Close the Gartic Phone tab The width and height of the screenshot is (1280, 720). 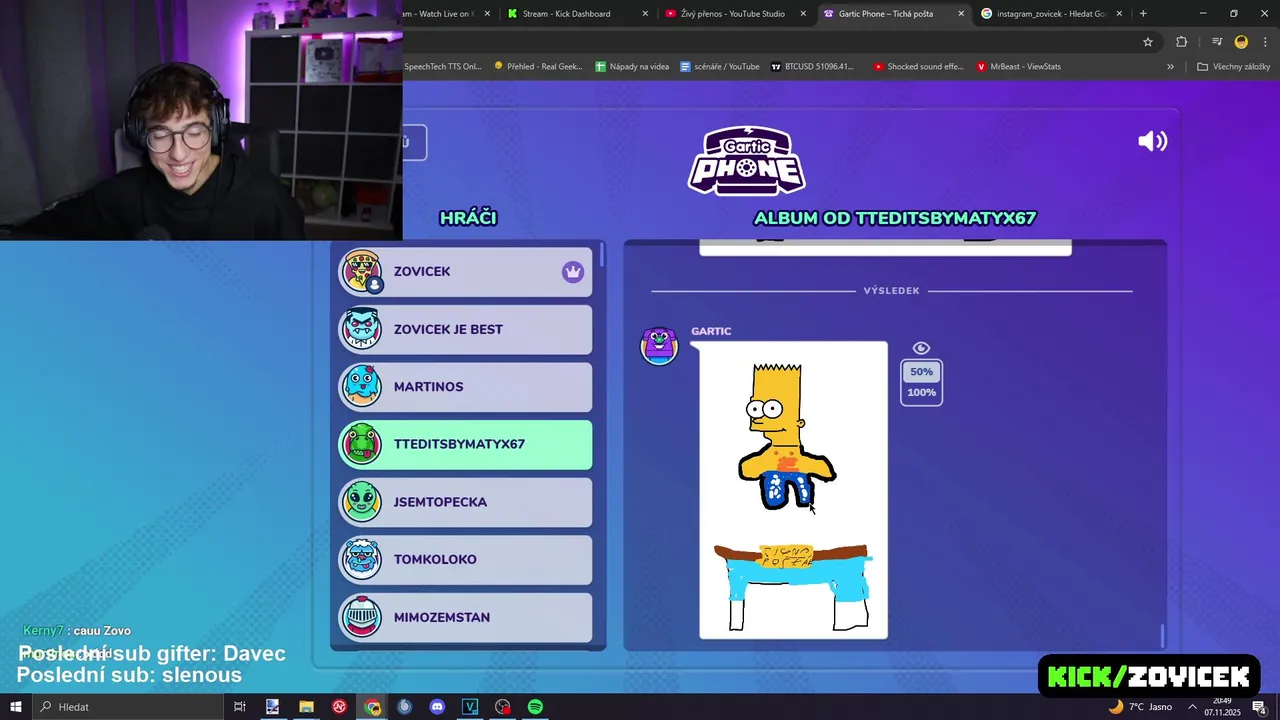click(x=961, y=14)
